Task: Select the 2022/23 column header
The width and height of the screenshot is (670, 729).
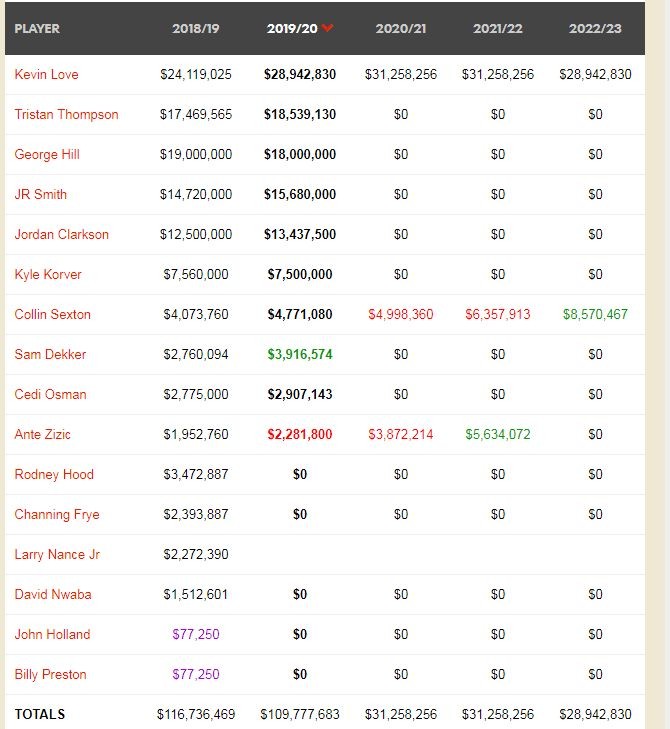Action: pyautogui.click(x=595, y=28)
